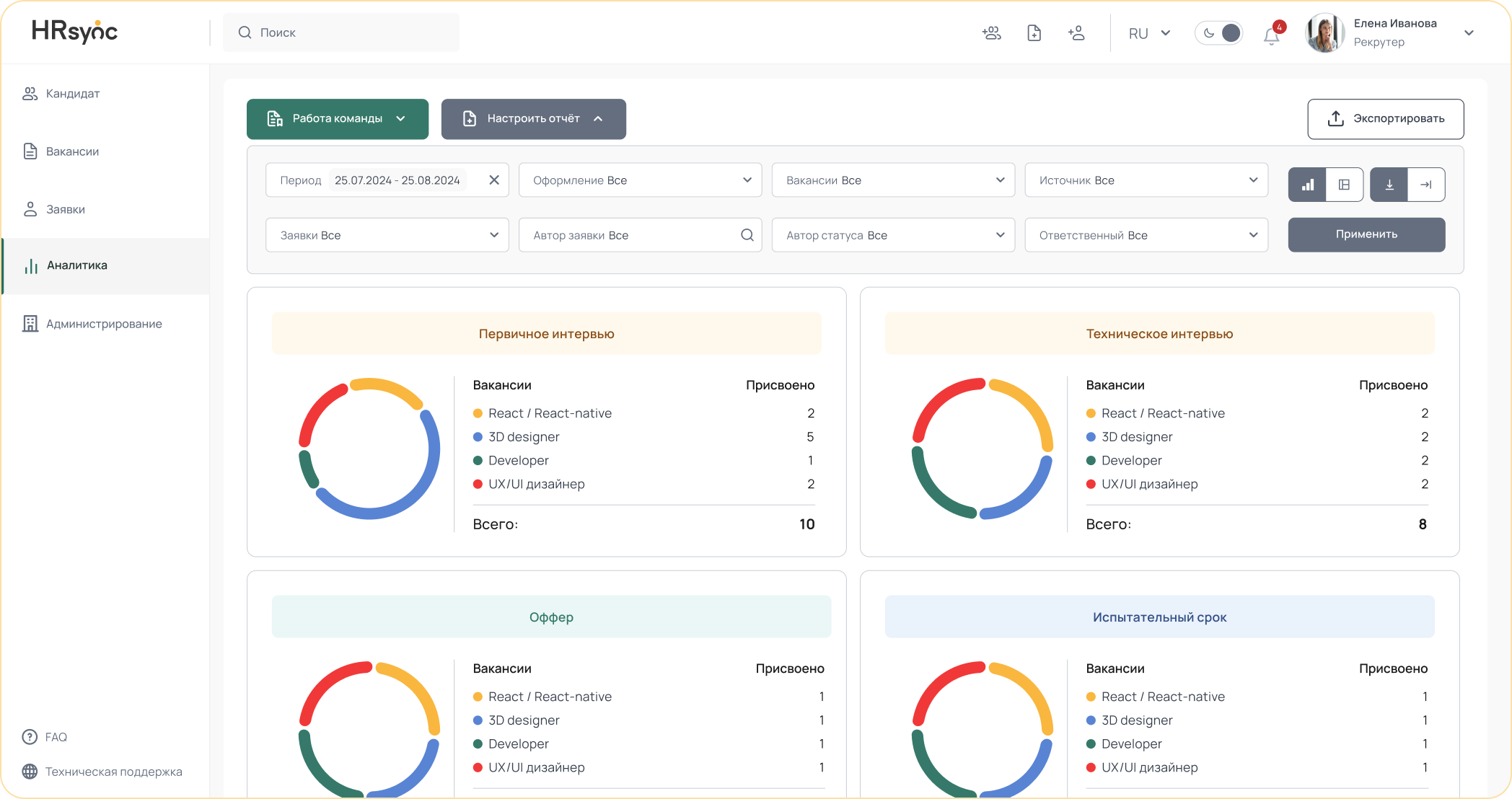Collapse Настроить отчёт panel
Image resolution: width=1512 pixels, height=799 pixels.
534,119
